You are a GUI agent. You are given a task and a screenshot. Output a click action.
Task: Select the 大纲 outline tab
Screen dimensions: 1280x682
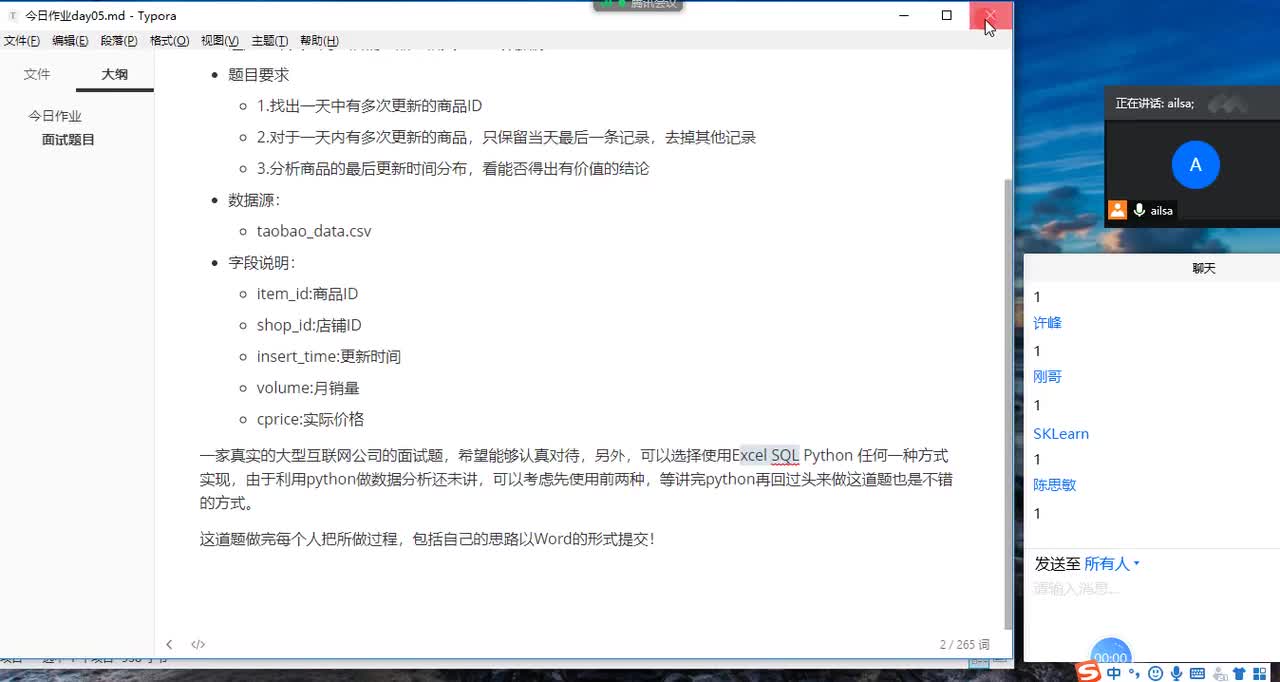tap(115, 74)
